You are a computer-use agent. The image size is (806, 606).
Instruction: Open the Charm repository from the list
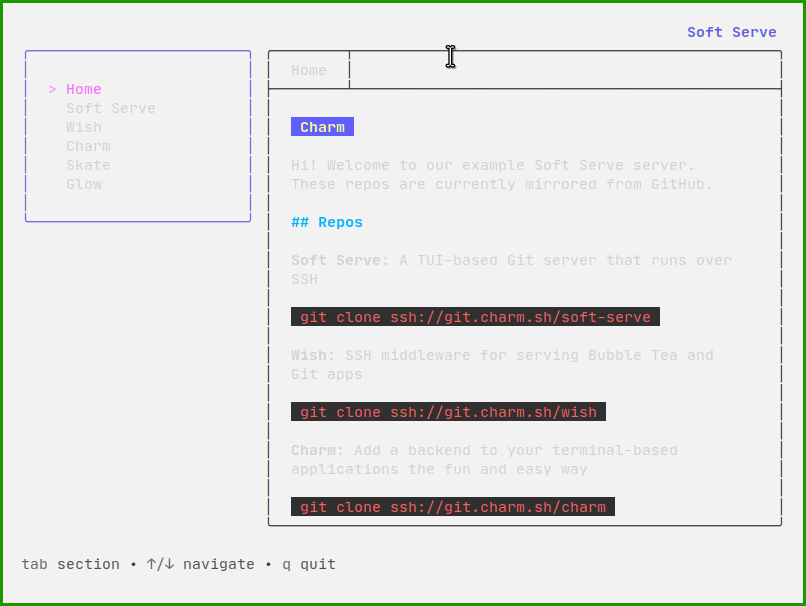[x=88, y=146]
